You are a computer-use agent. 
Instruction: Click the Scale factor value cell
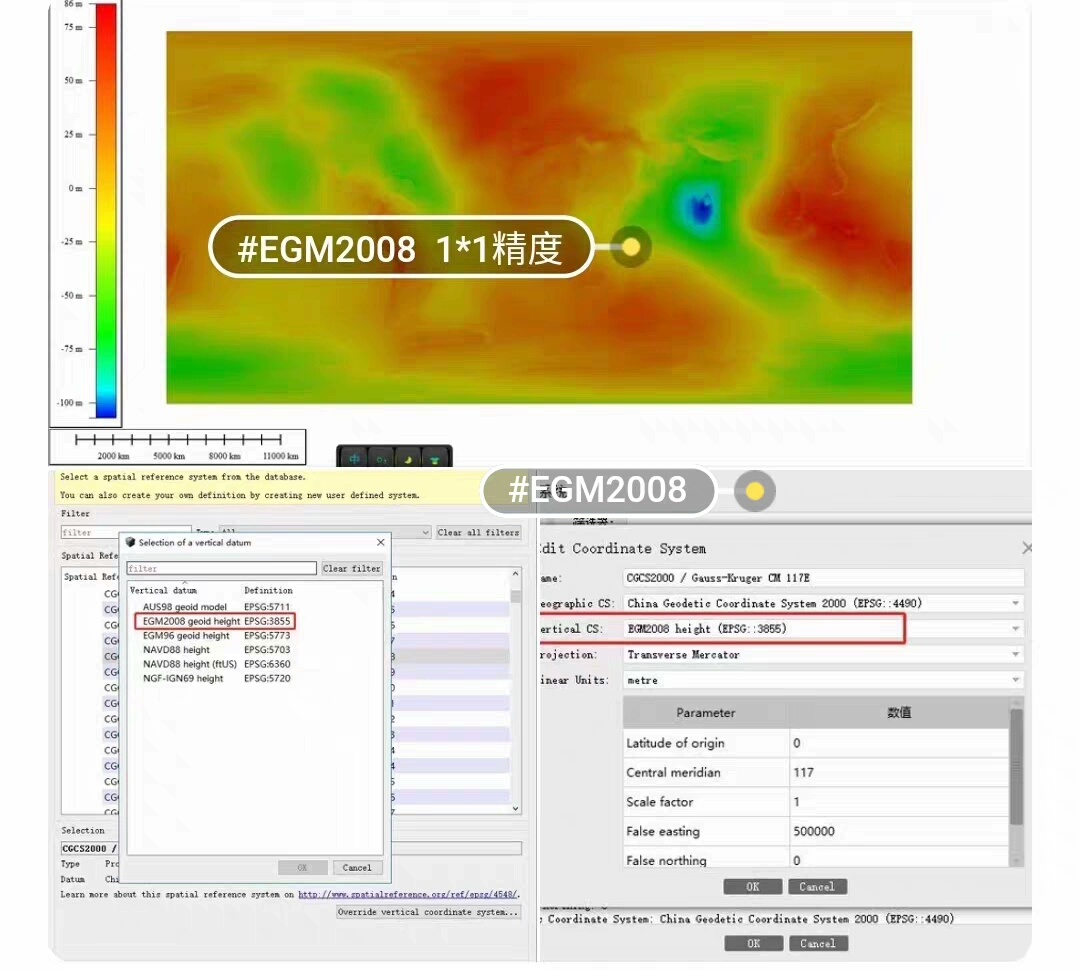click(899, 802)
